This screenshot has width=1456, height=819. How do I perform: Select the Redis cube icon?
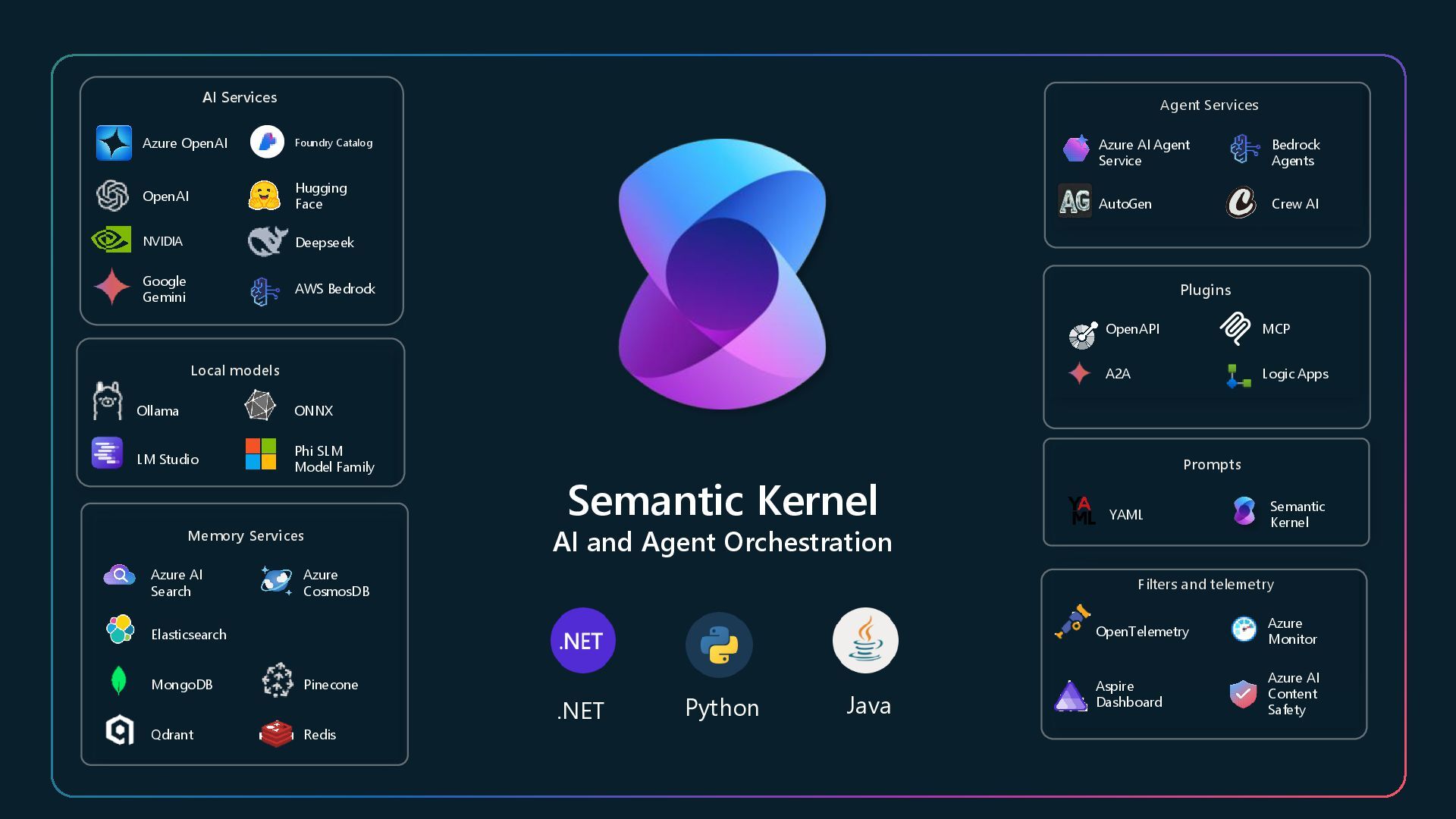point(276,733)
